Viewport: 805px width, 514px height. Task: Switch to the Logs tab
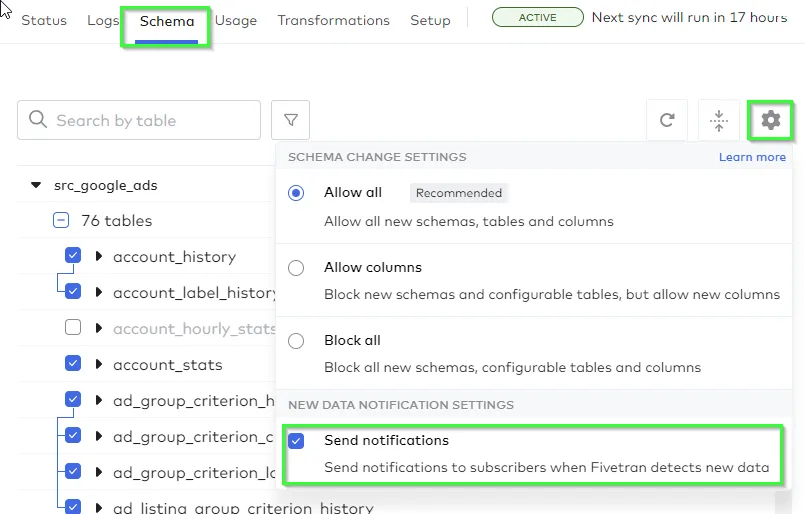click(x=103, y=20)
